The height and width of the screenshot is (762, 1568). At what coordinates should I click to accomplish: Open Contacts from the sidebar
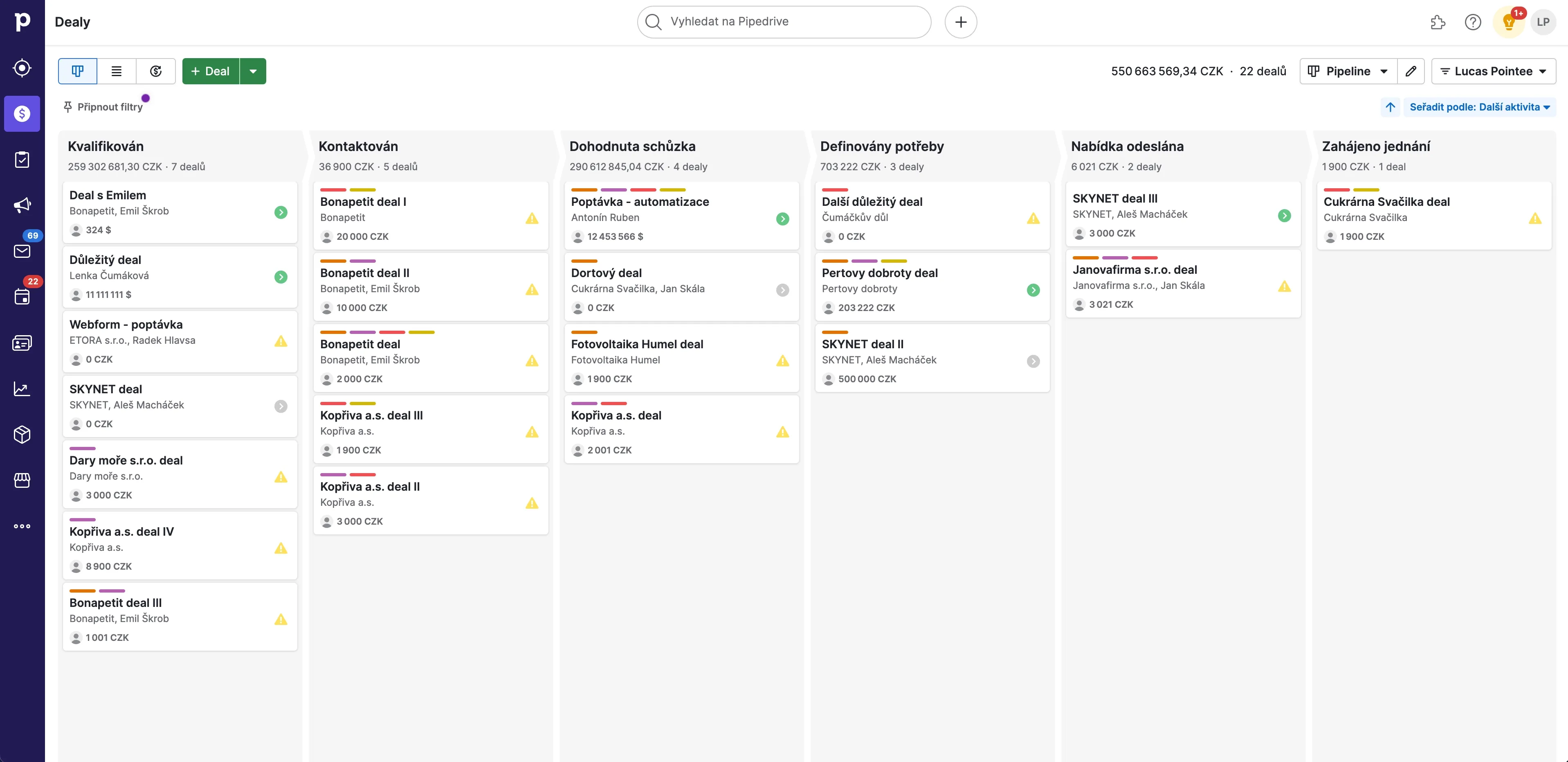tap(22, 342)
